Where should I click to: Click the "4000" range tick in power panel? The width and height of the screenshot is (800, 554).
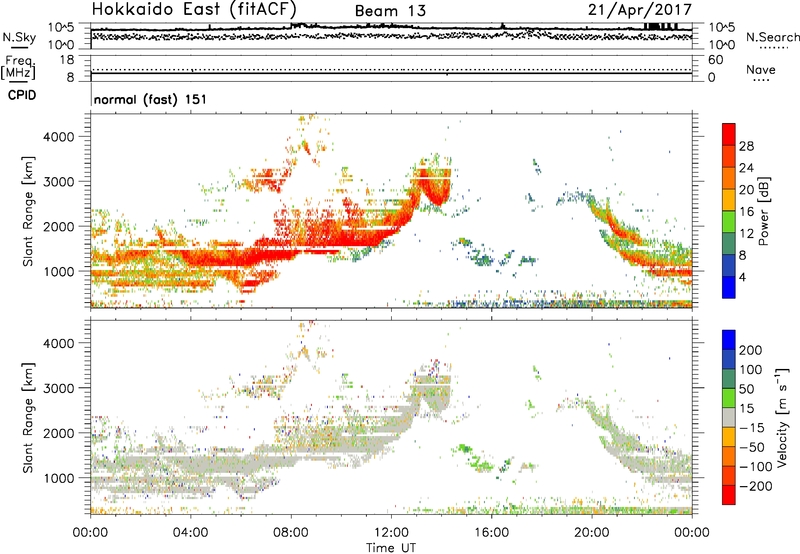tap(58, 137)
